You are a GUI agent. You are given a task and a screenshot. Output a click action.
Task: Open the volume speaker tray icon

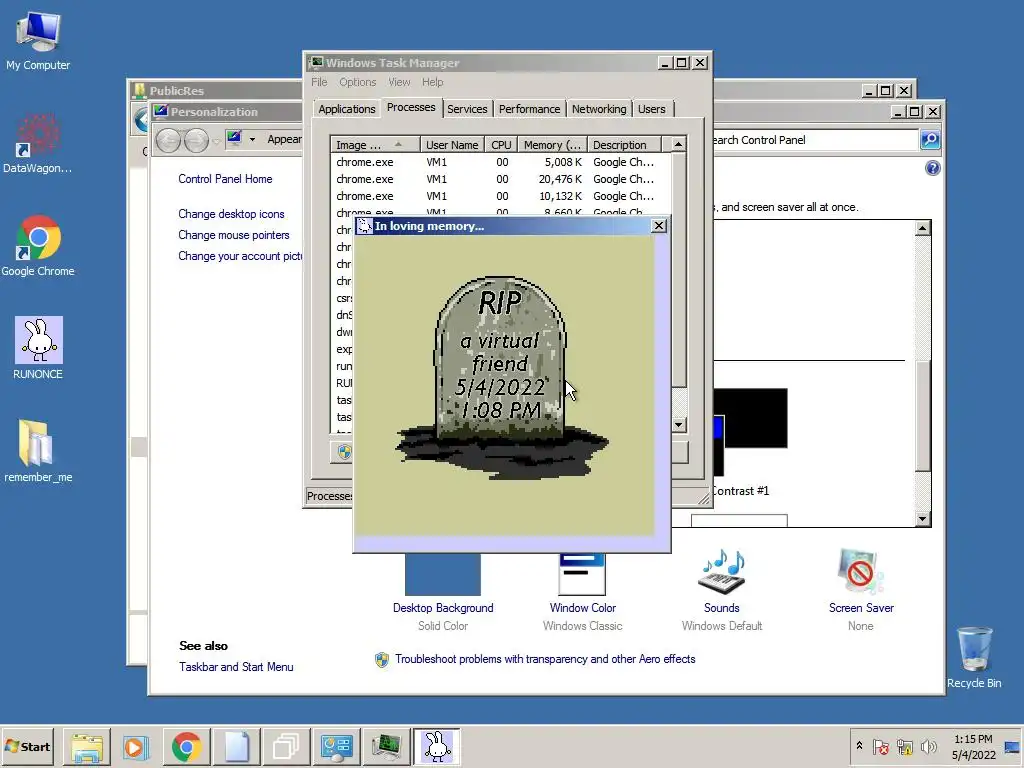pyautogui.click(x=928, y=746)
